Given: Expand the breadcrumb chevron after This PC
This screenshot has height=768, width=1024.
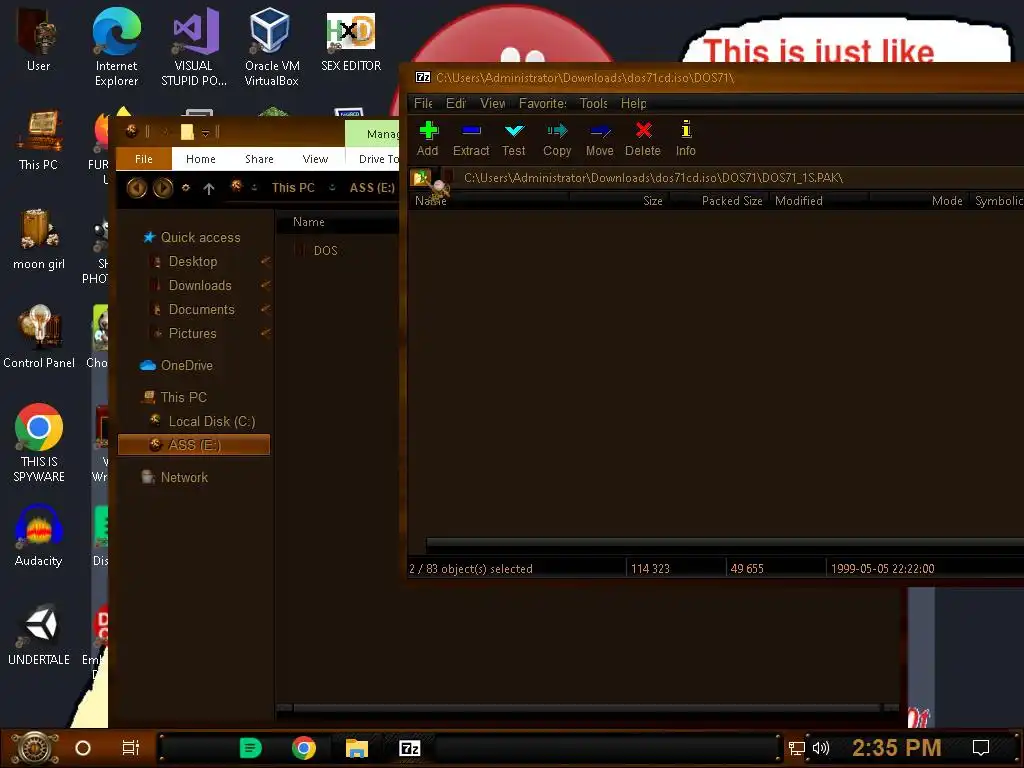Looking at the screenshot, I should click(x=332, y=188).
